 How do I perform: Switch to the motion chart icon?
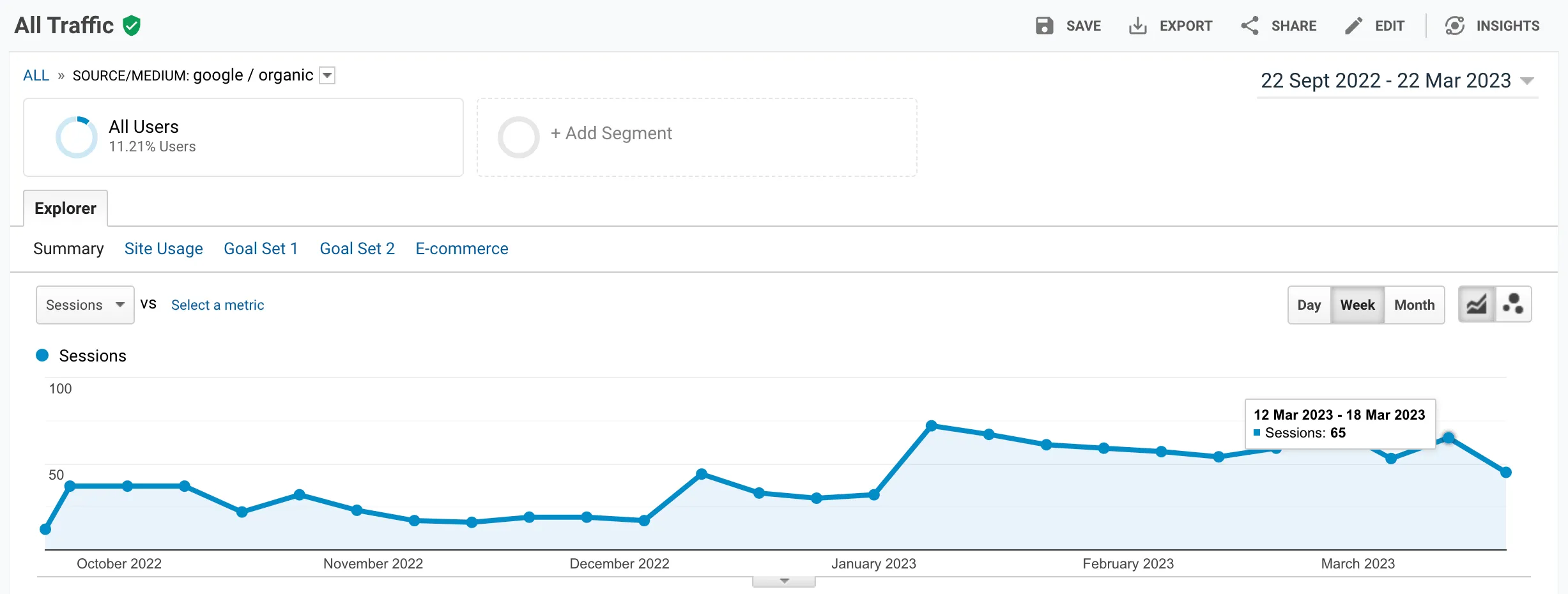click(1513, 305)
